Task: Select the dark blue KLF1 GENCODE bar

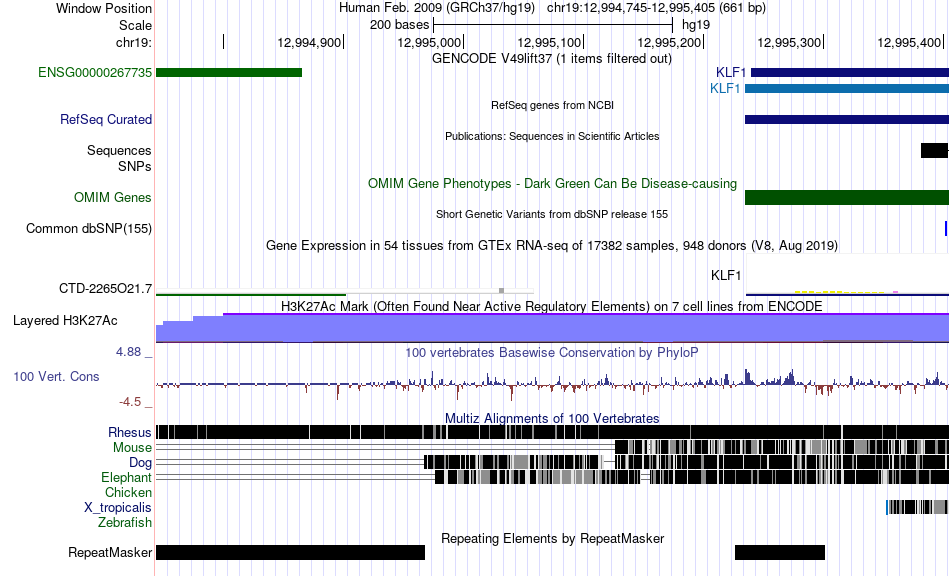Action: [x=850, y=73]
